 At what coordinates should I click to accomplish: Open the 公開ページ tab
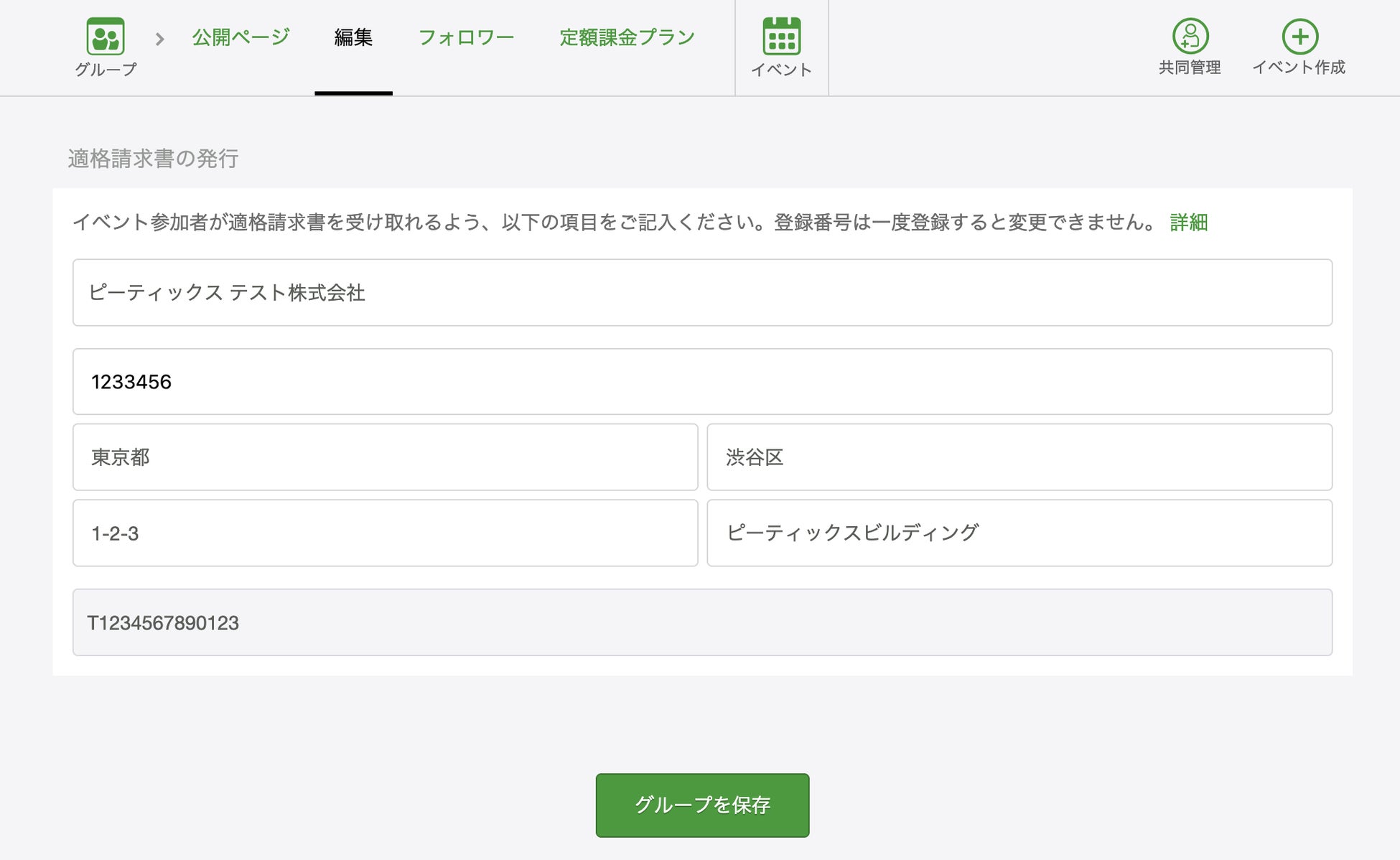coord(241,37)
